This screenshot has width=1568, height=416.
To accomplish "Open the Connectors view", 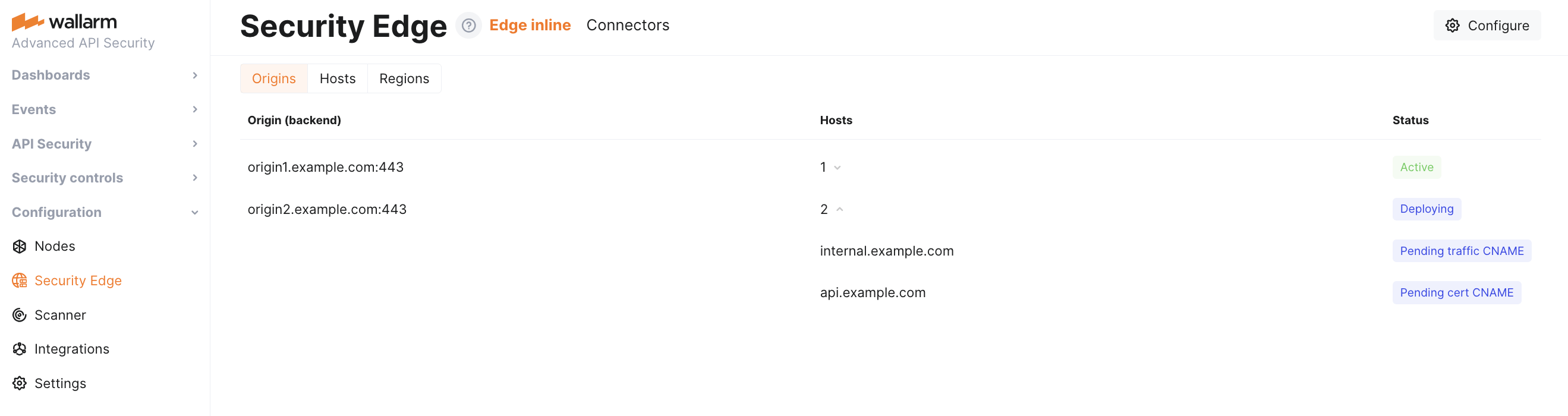I will click(x=627, y=26).
